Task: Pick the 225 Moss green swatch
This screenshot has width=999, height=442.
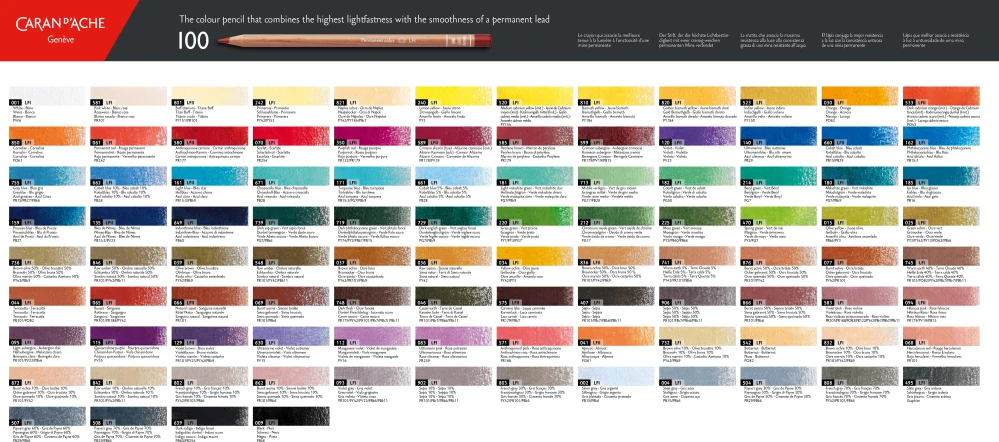Action: pyautogui.click(x=698, y=216)
